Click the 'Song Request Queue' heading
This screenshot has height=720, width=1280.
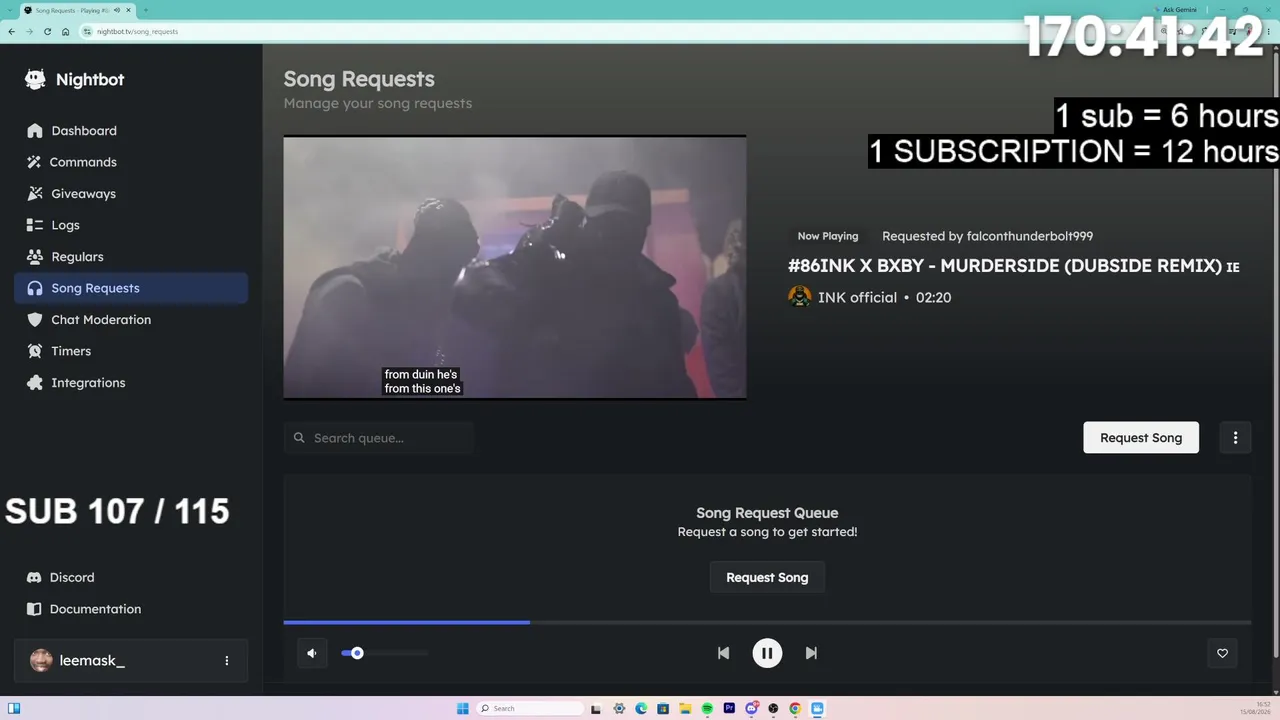click(767, 513)
